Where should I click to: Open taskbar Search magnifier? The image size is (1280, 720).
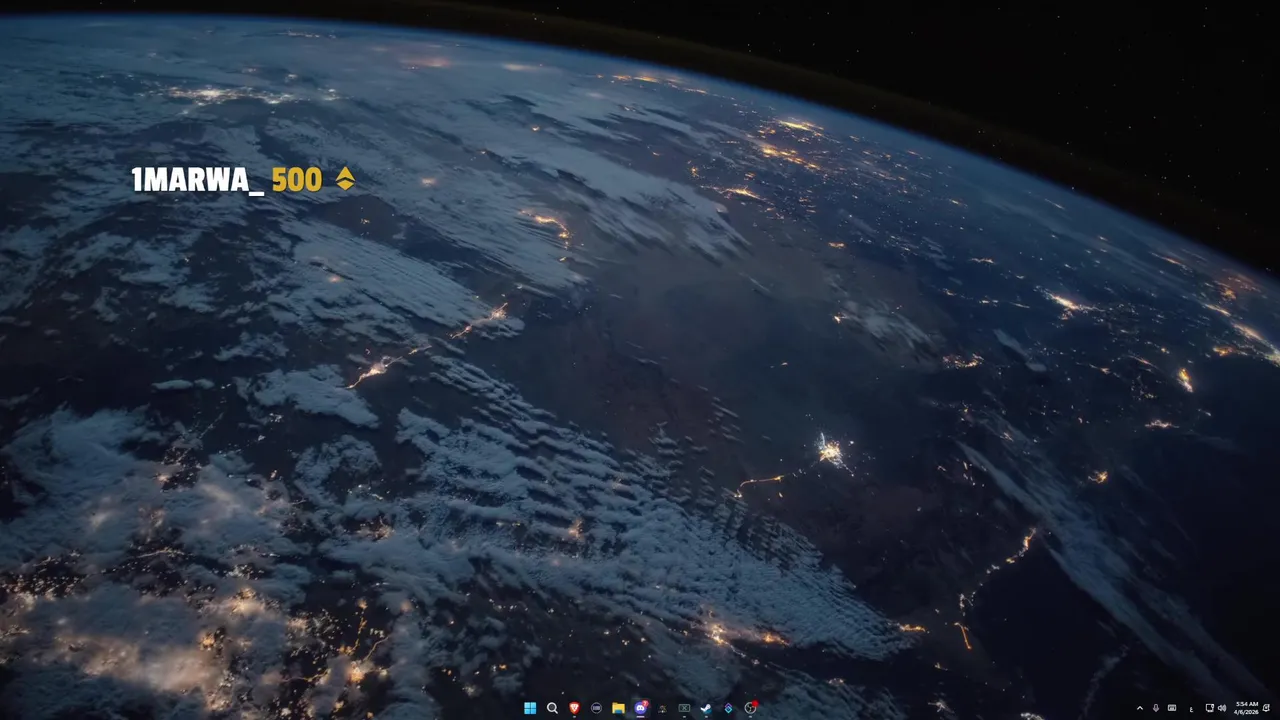point(552,708)
